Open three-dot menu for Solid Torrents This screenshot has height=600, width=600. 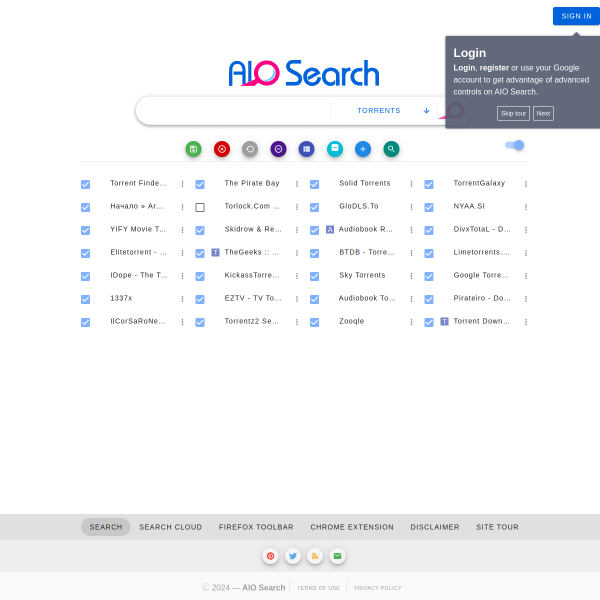point(411,184)
